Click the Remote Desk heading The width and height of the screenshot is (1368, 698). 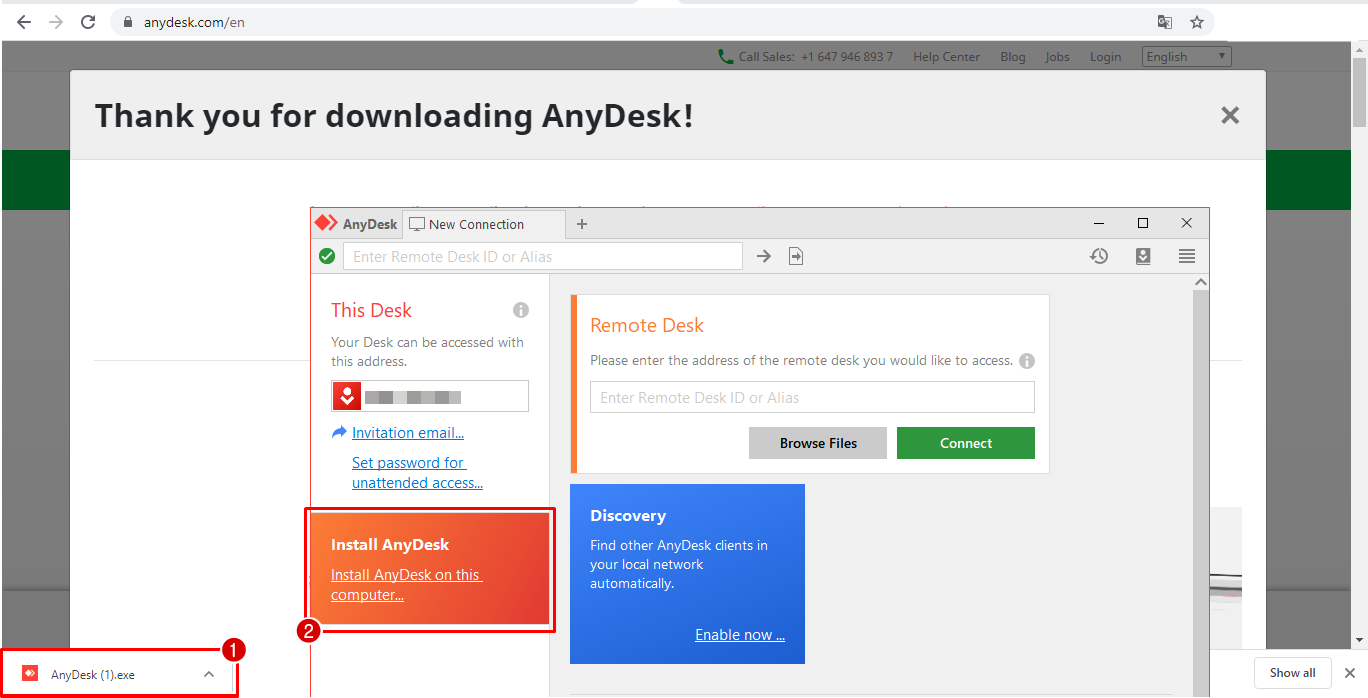tap(647, 325)
